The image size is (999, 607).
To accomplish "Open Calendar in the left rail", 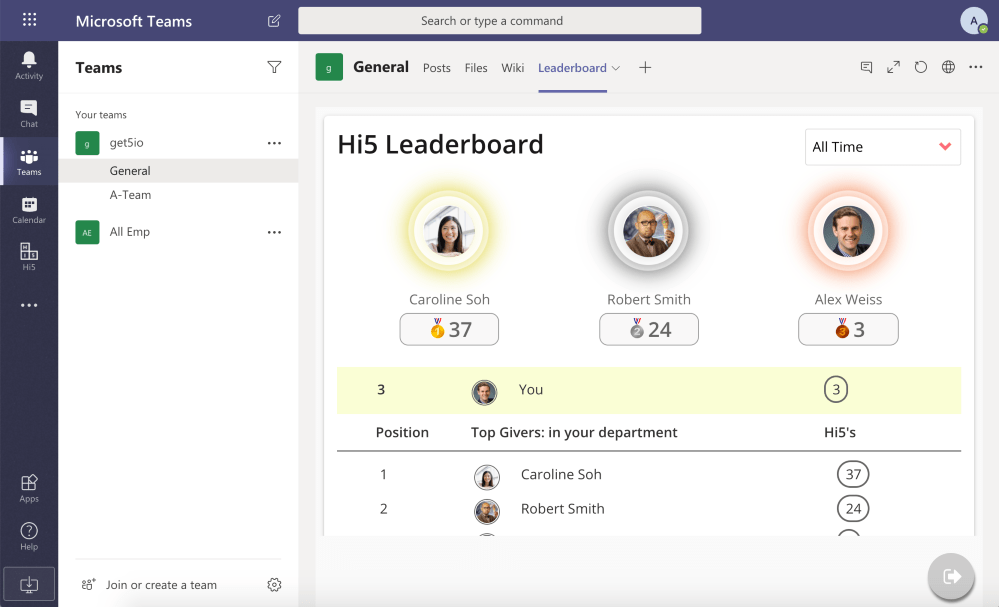I will pos(29,210).
